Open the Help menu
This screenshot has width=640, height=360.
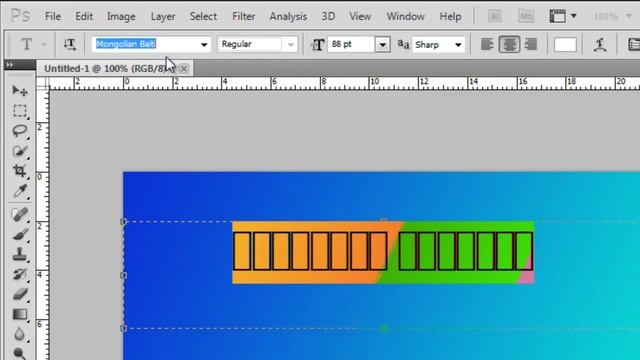pyautogui.click(x=450, y=16)
